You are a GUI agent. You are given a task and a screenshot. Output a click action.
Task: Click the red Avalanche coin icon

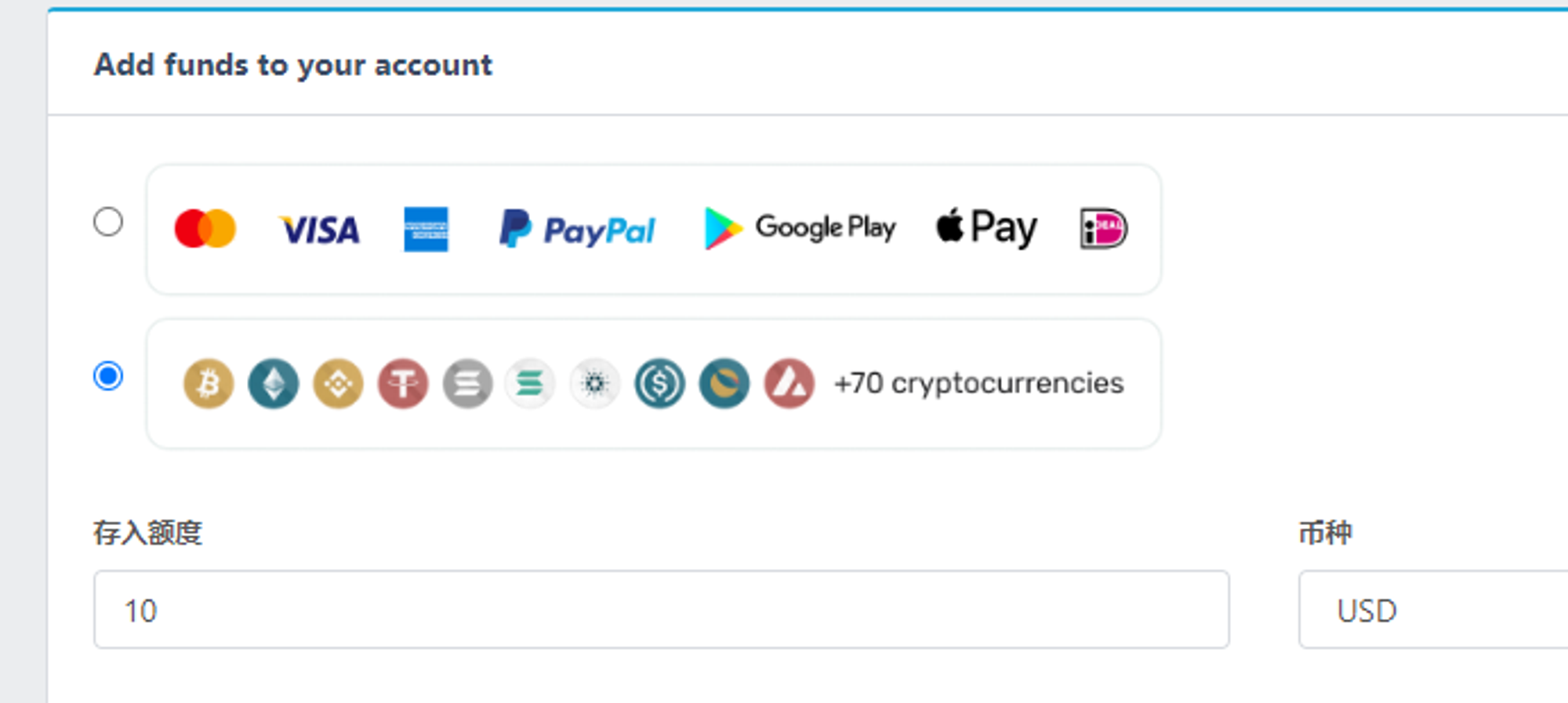(x=789, y=384)
